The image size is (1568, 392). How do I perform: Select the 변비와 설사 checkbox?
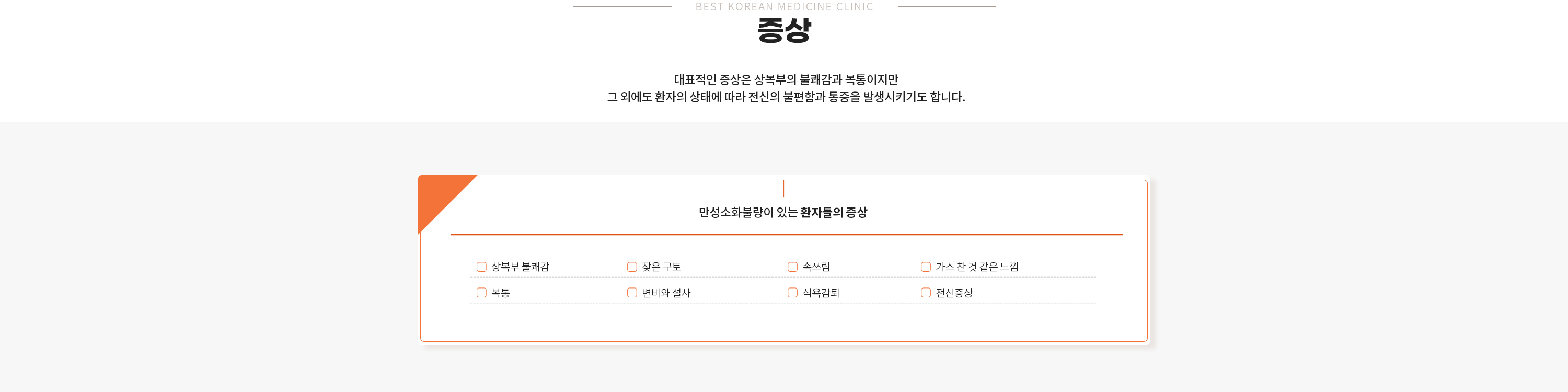632,293
